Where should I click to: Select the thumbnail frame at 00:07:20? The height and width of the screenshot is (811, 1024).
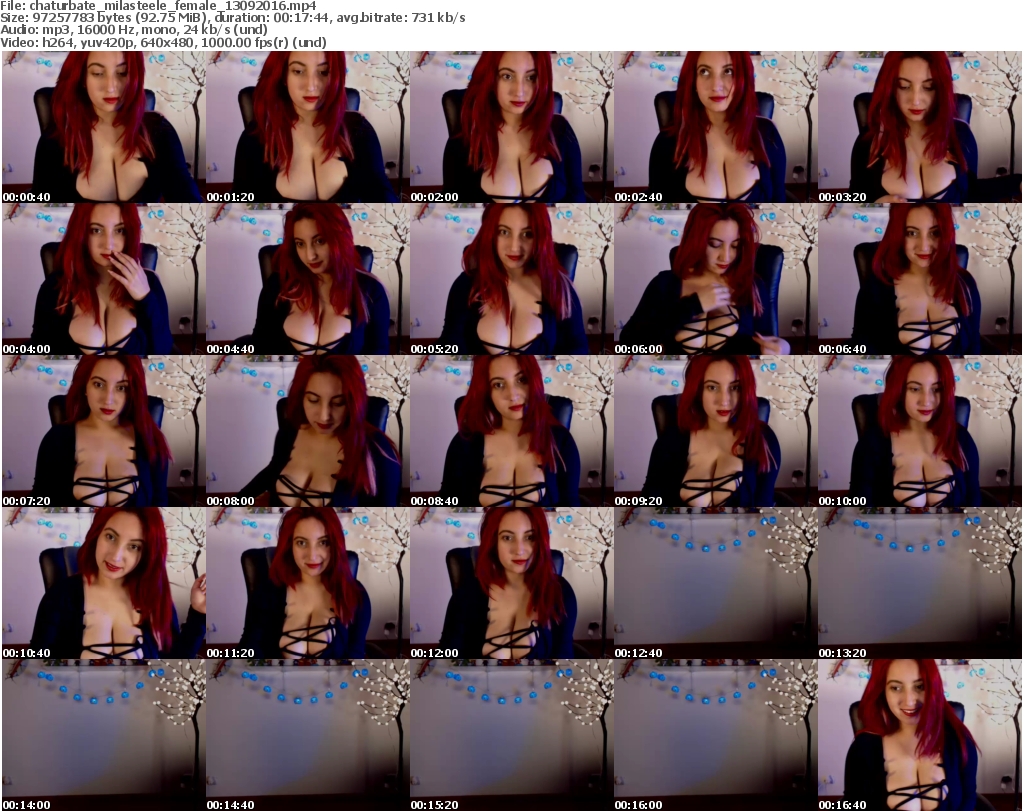[104, 432]
